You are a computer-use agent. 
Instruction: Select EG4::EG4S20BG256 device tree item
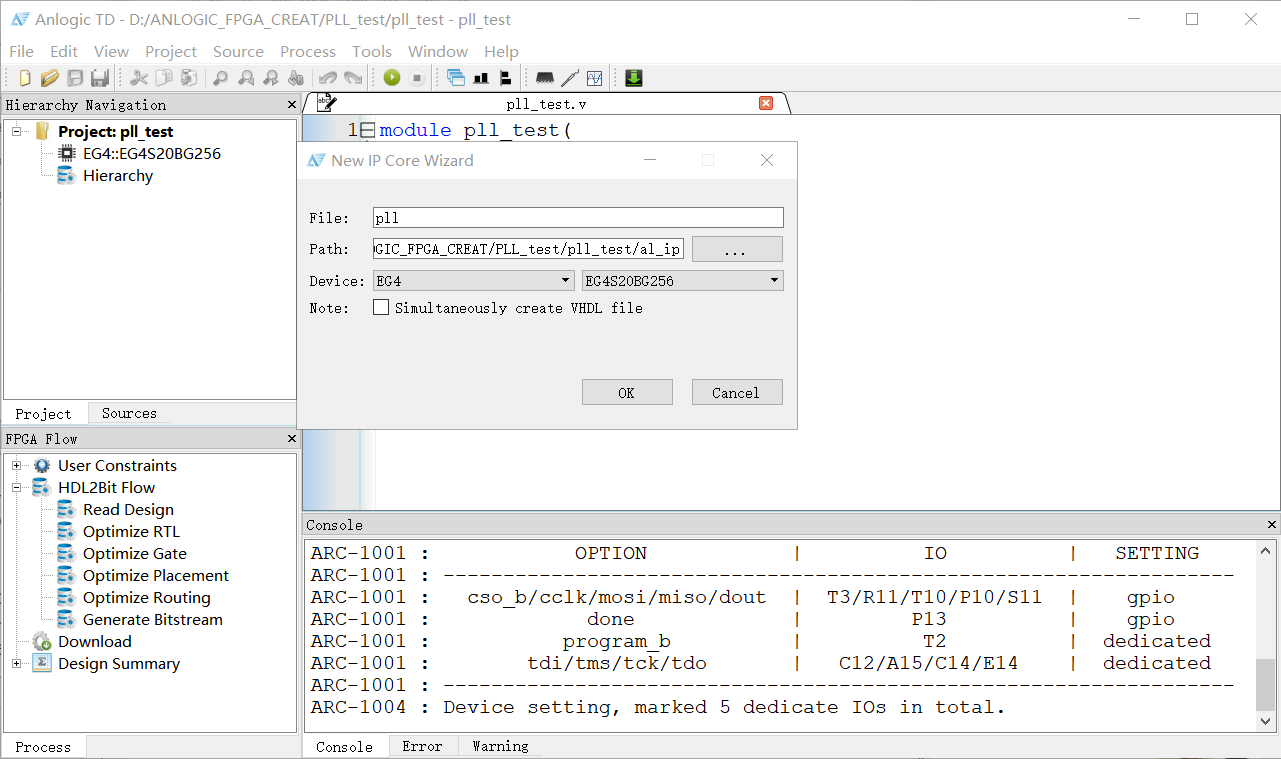tap(151, 154)
